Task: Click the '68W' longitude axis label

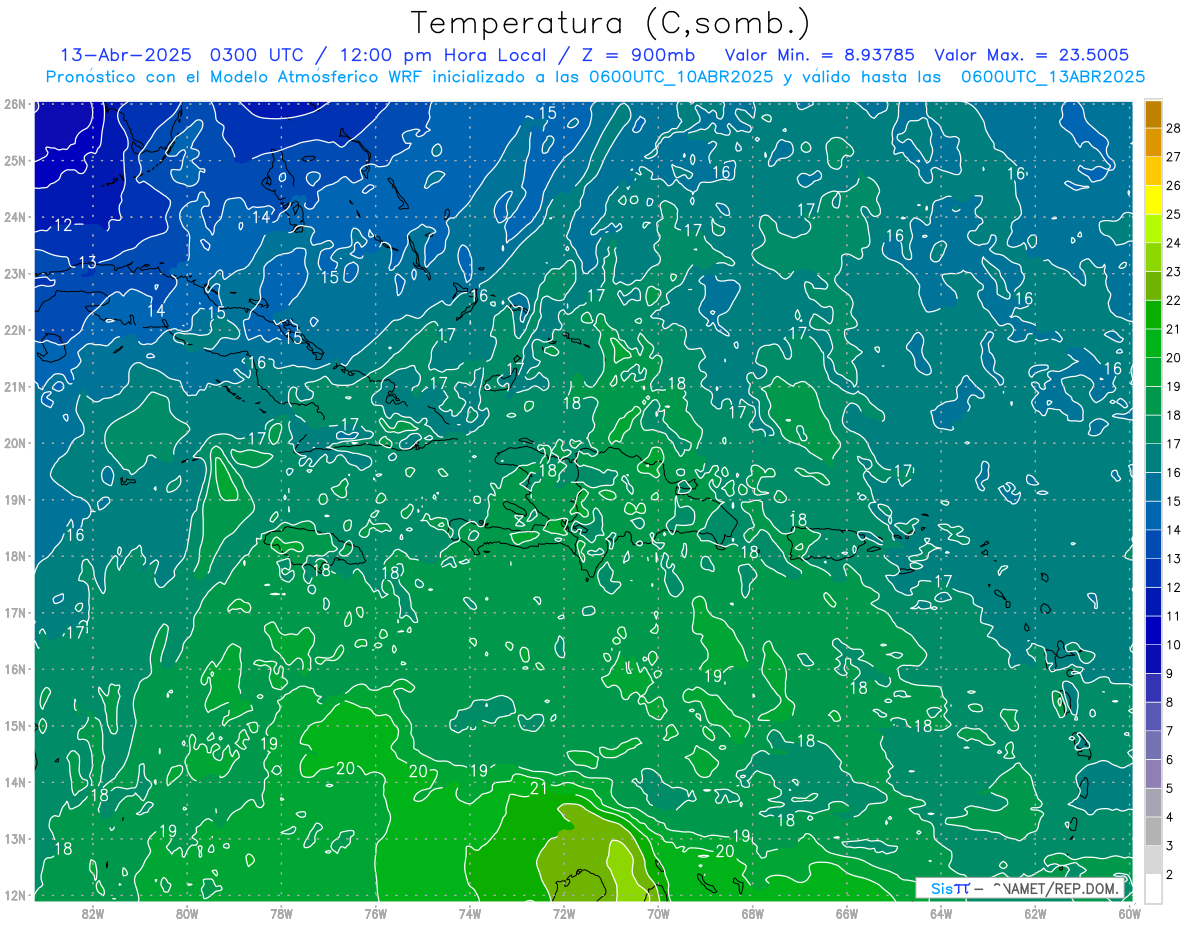Action: click(753, 912)
